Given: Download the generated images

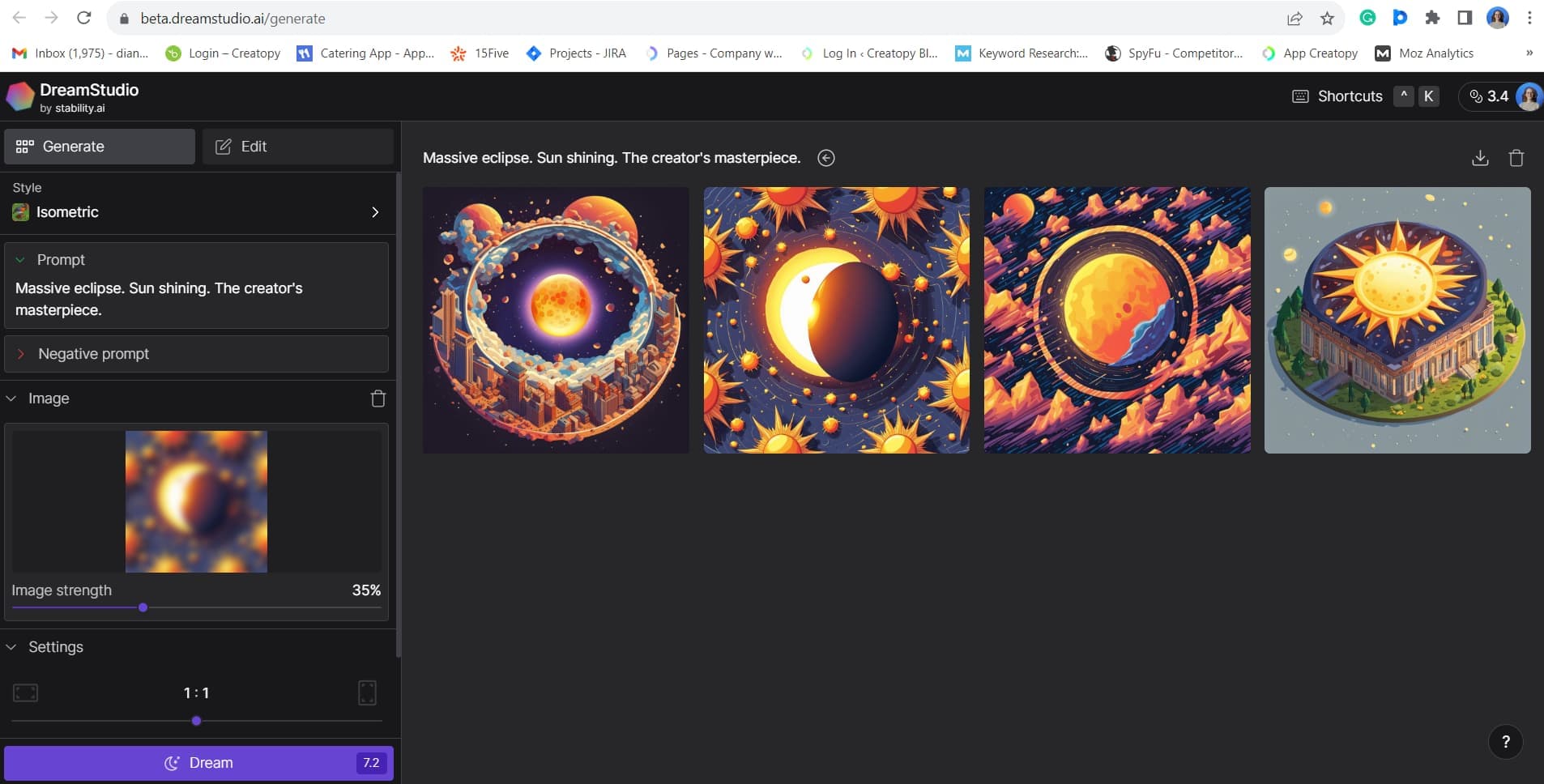Looking at the screenshot, I should pyautogui.click(x=1479, y=157).
